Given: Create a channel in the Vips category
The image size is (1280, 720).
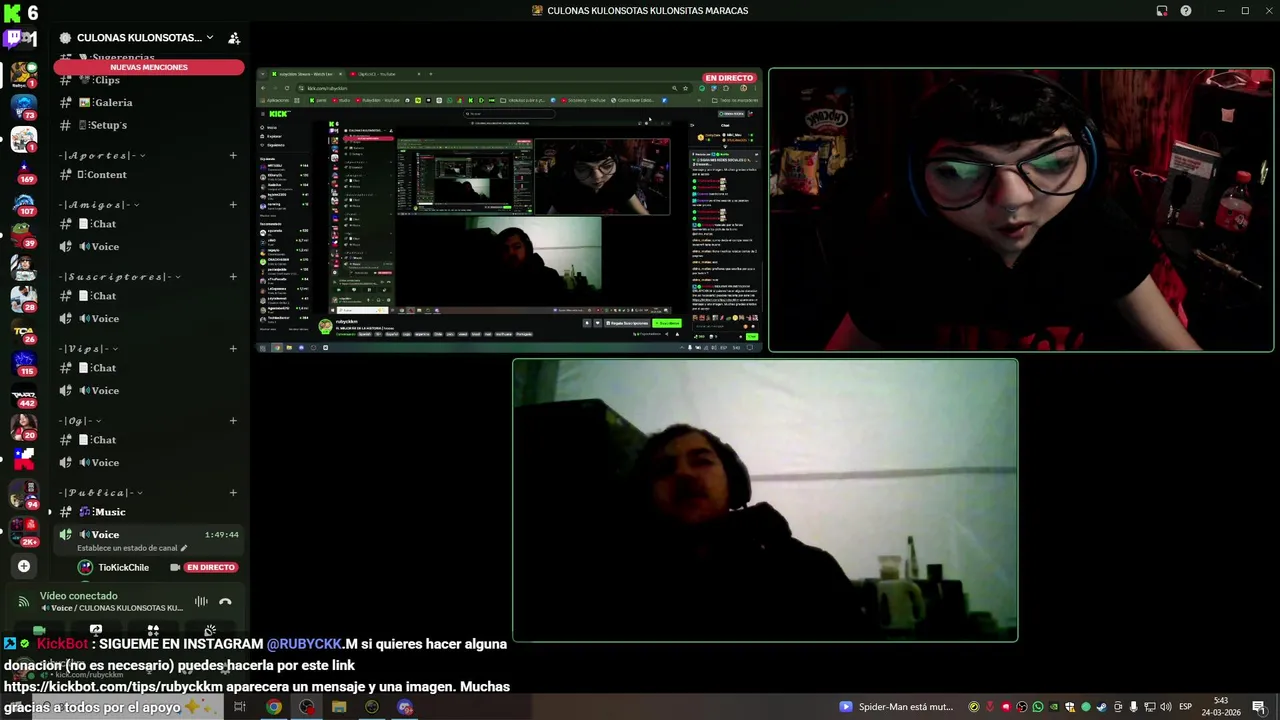Looking at the screenshot, I should (233, 349).
